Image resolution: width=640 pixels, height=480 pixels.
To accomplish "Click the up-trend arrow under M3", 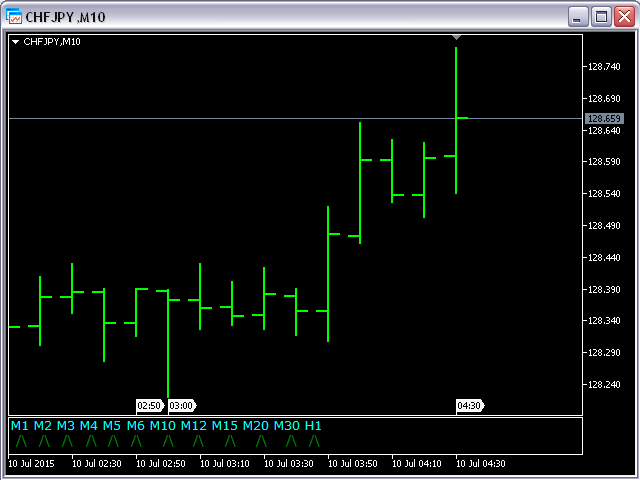I will pos(67,441).
